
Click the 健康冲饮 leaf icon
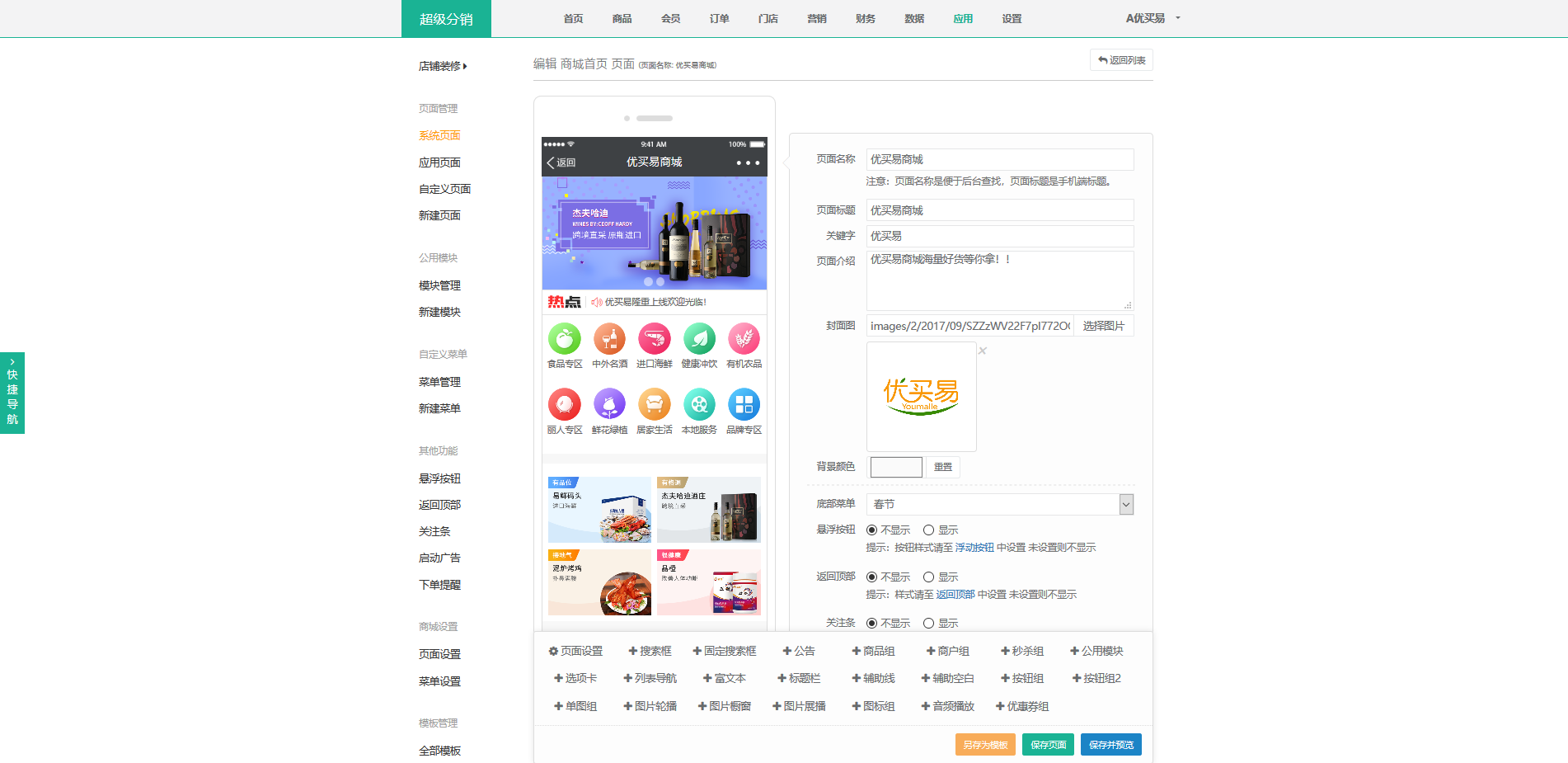(x=699, y=339)
